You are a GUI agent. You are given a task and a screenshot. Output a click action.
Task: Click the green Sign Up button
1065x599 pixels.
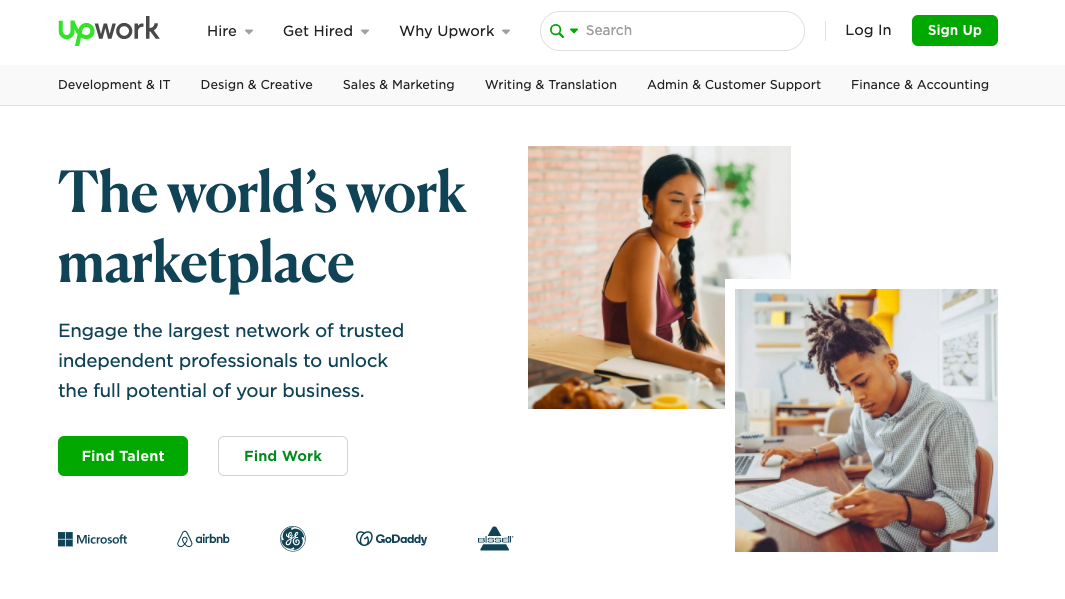coord(954,31)
